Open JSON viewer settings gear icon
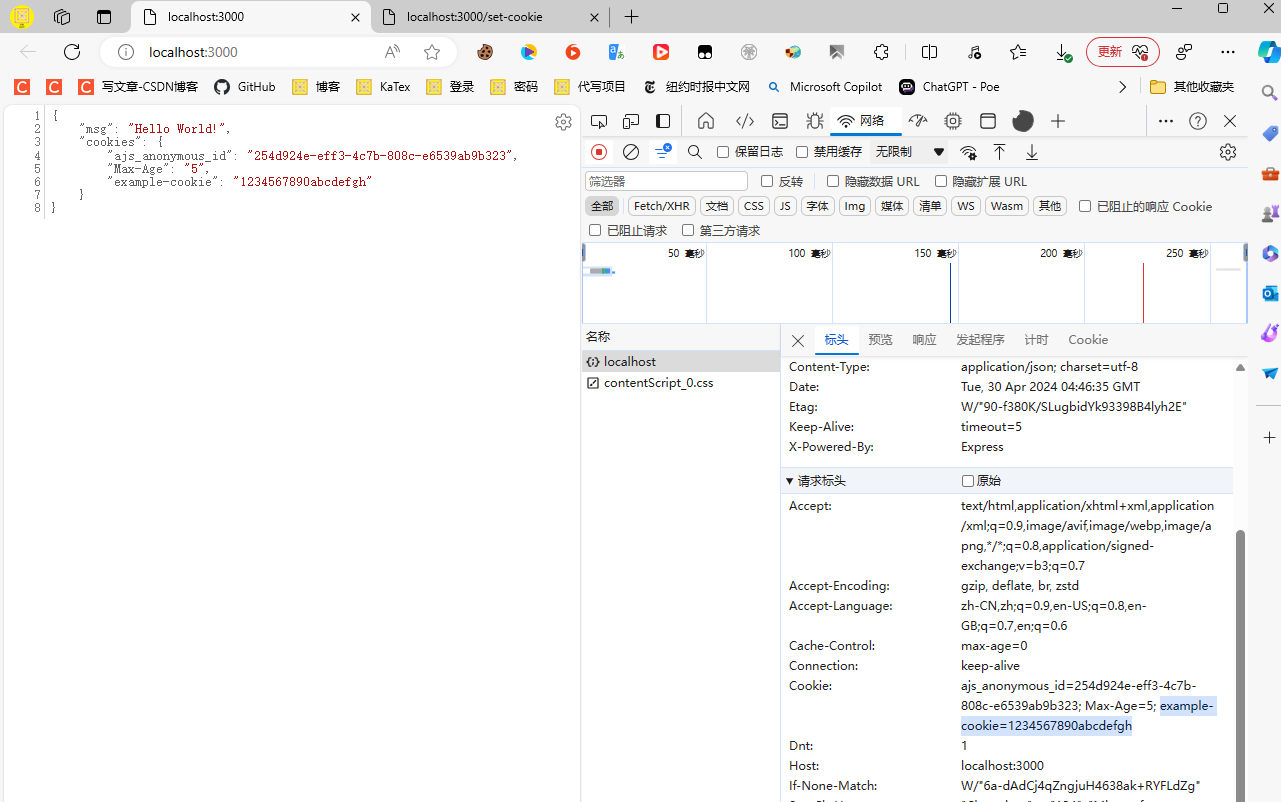1281x802 pixels. pos(563,122)
